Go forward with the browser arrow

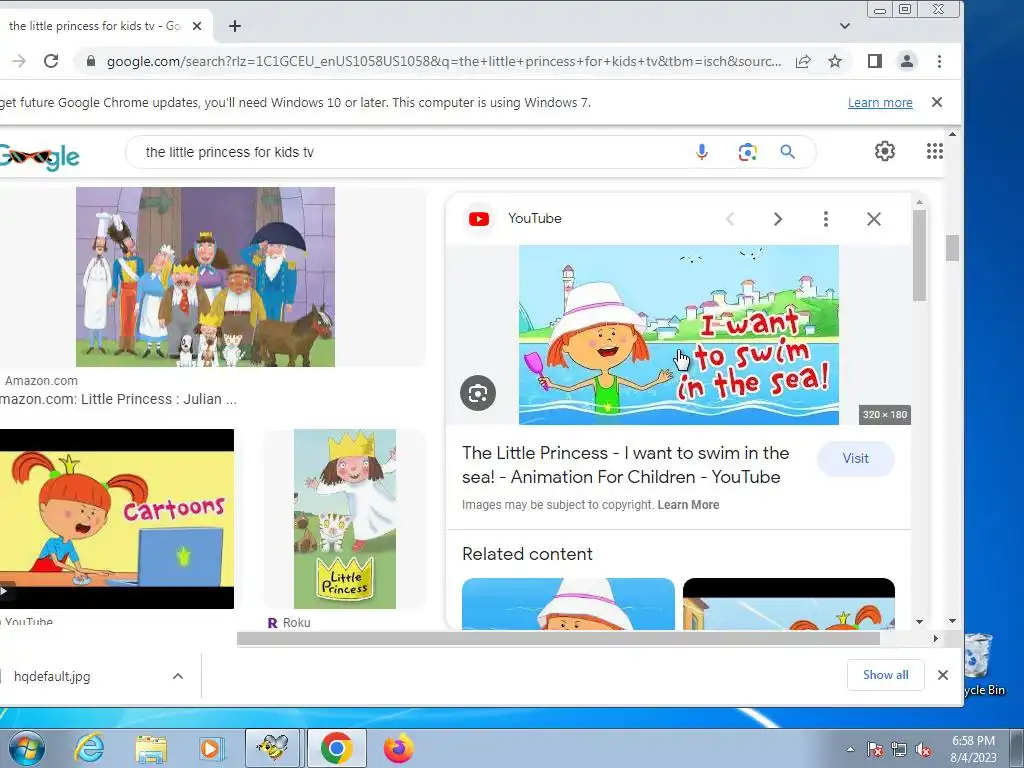click(x=19, y=61)
